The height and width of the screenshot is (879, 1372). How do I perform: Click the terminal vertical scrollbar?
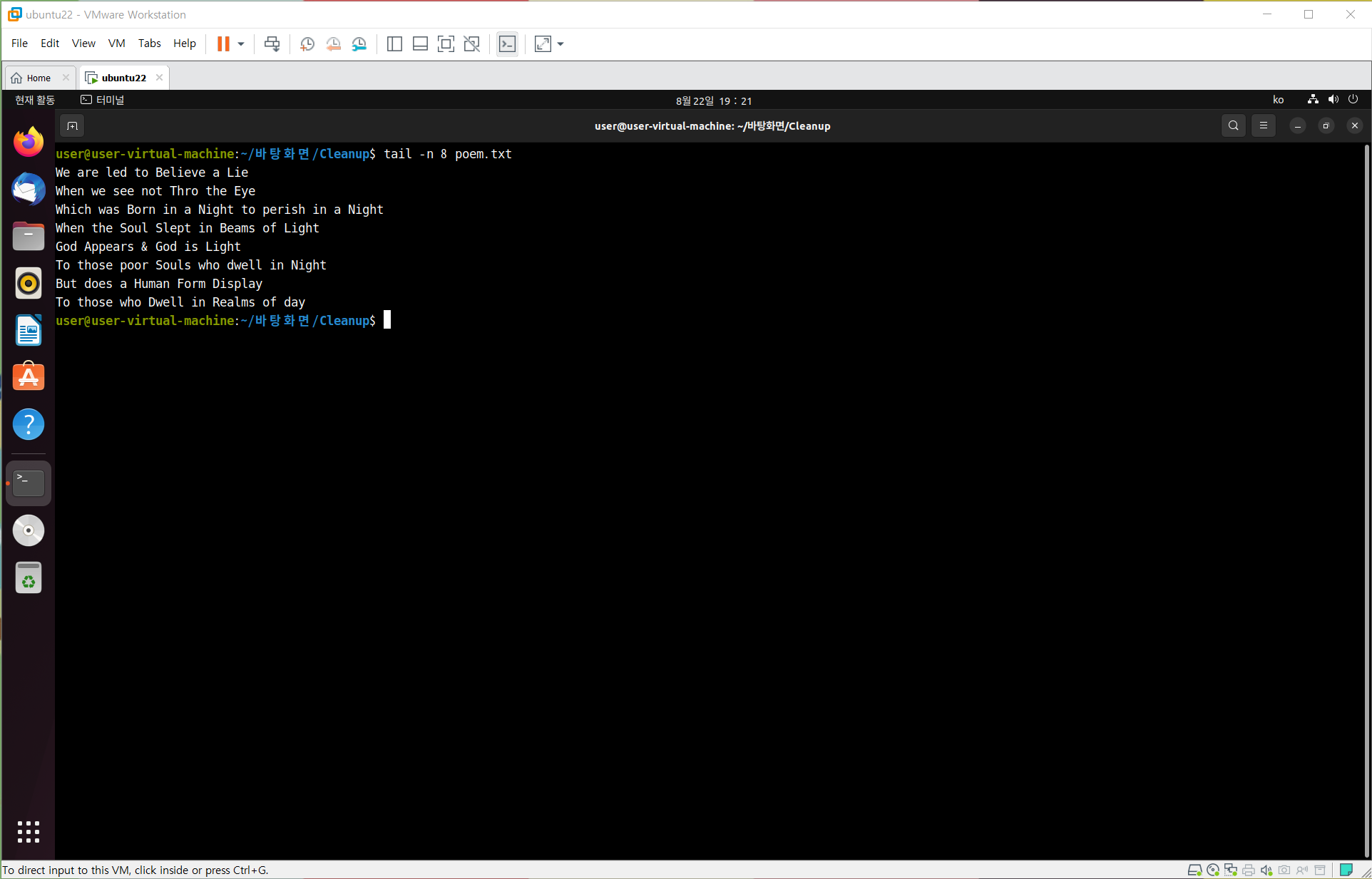point(1366,499)
